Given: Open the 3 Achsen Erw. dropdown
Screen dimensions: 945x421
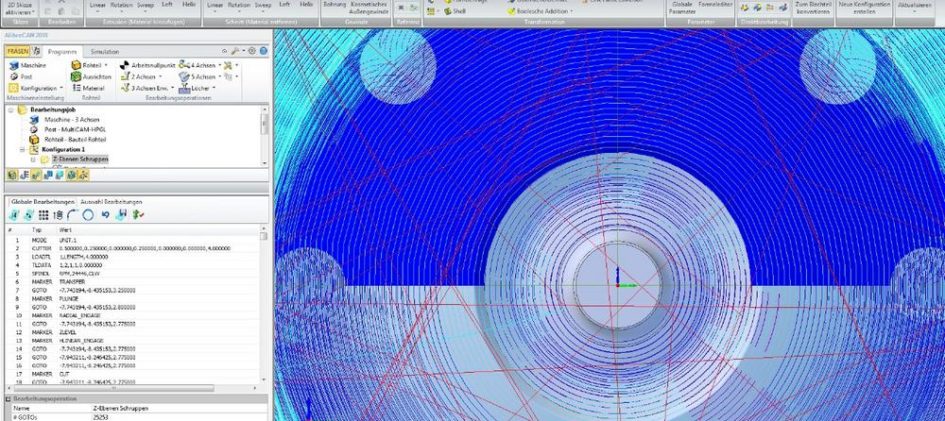Looking at the screenshot, I should [x=148, y=88].
